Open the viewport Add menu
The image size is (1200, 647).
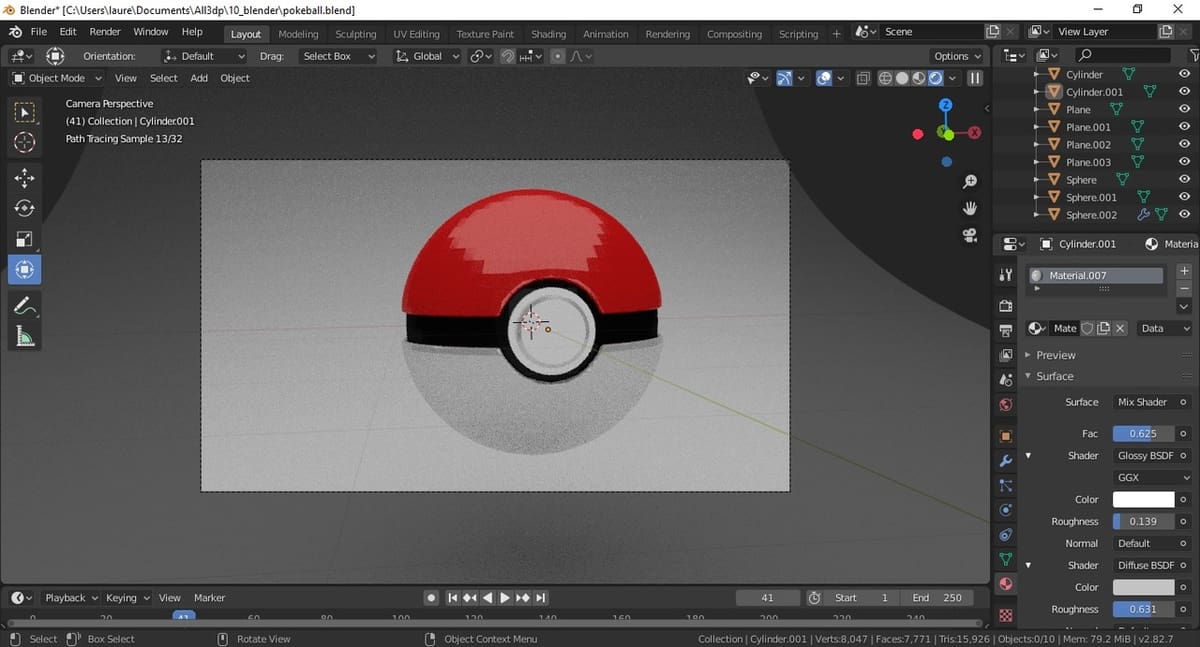coord(199,78)
